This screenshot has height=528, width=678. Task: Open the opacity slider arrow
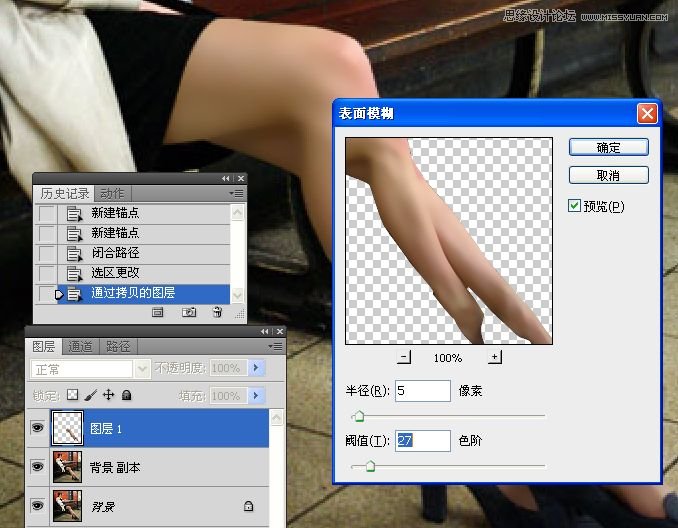click(256, 368)
